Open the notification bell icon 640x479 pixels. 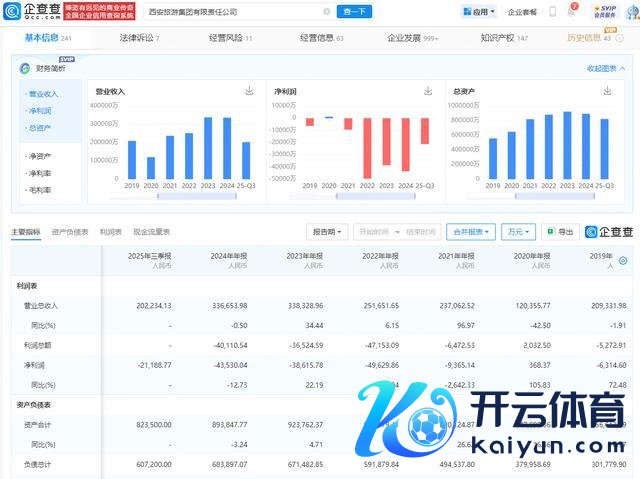tap(571, 11)
